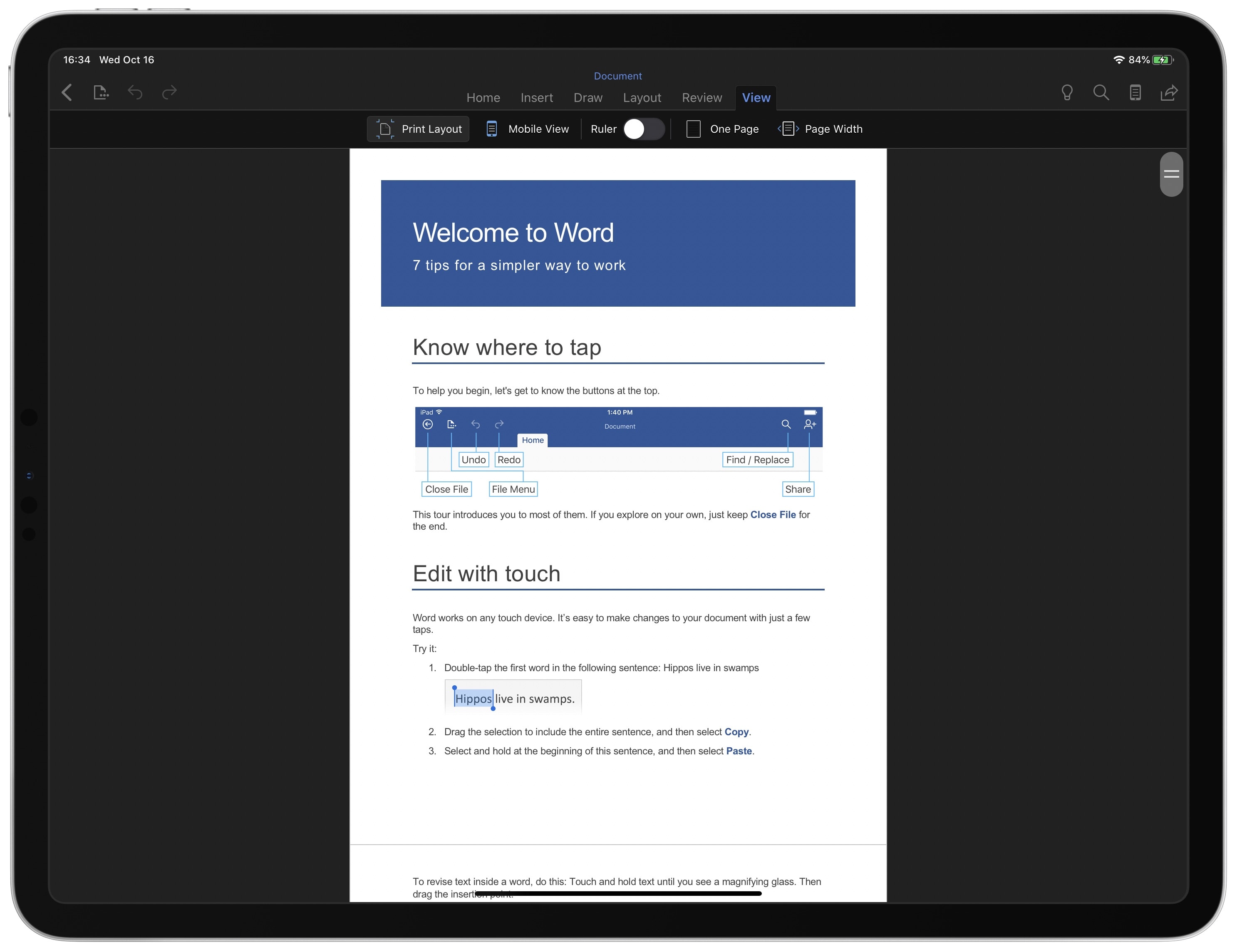Tap the Welcome to Word heading text
This screenshot has height=952, width=1237.
tap(513, 233)
